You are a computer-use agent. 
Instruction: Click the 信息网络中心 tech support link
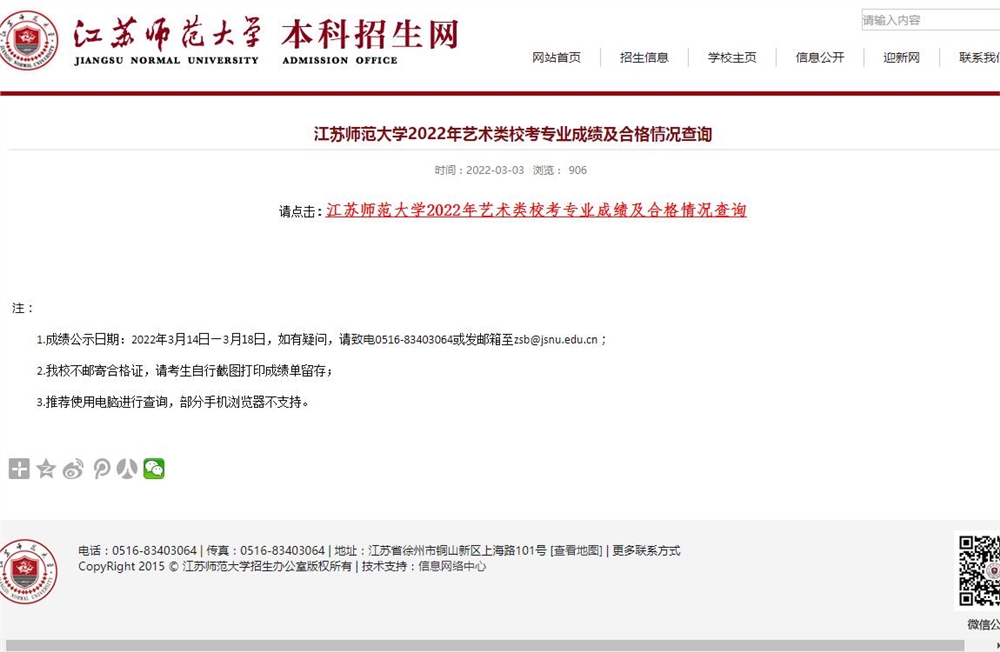[452, 567]
